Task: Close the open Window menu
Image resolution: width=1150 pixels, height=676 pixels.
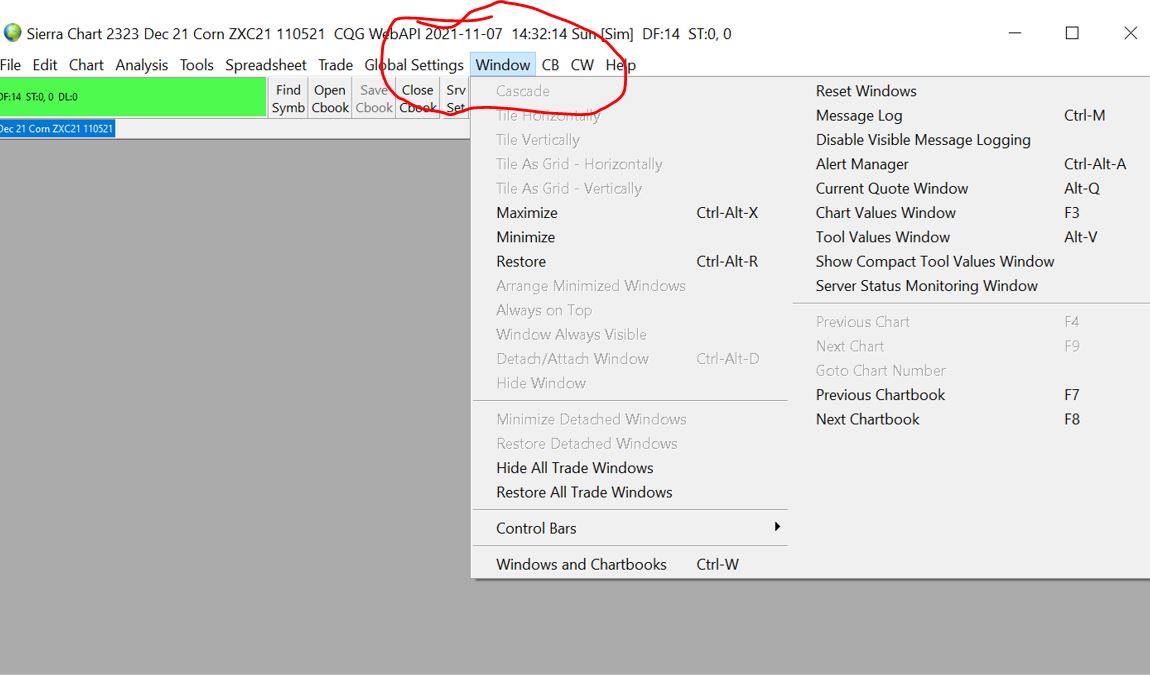Action: point(502,65)
